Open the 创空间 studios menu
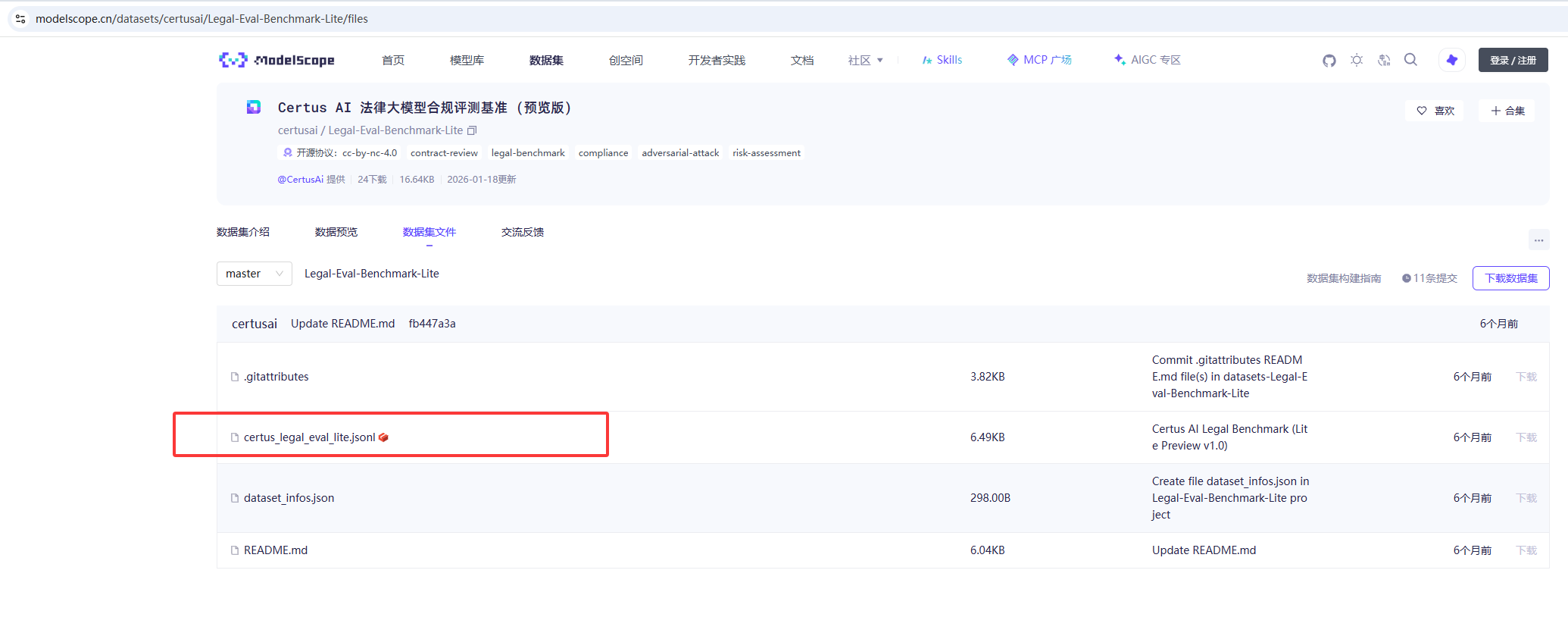This screenshot has height=636, width=1568. click(x=626, y=60)
